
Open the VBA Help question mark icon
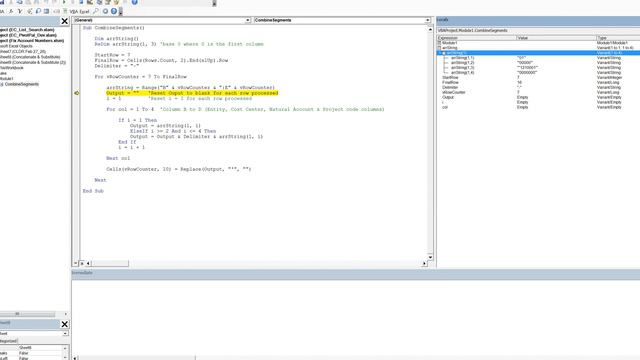pyautogui.click(x=134, y=2)
